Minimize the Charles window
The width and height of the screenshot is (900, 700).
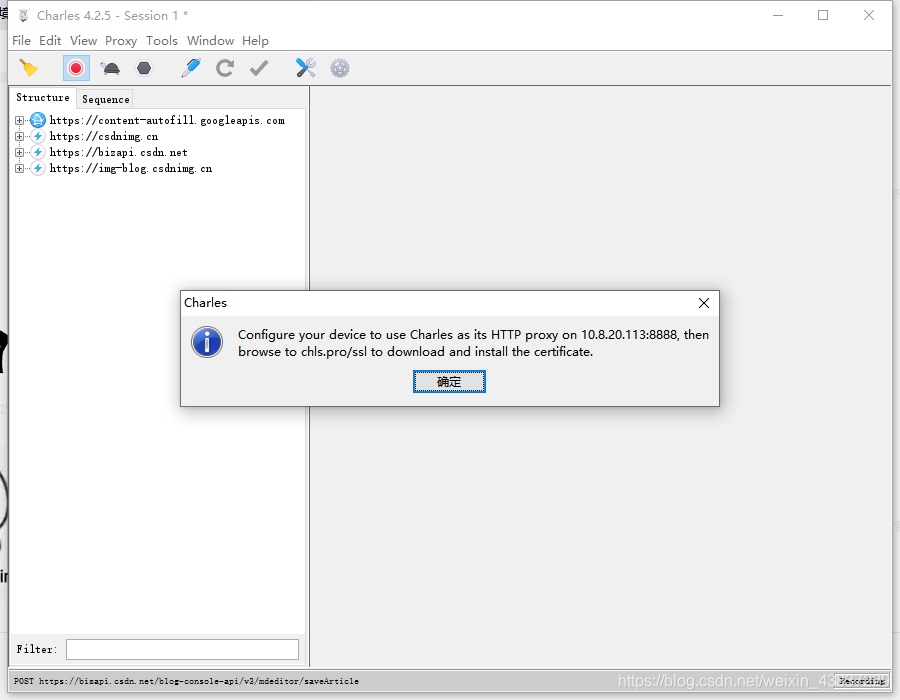[x=778, y=15]
